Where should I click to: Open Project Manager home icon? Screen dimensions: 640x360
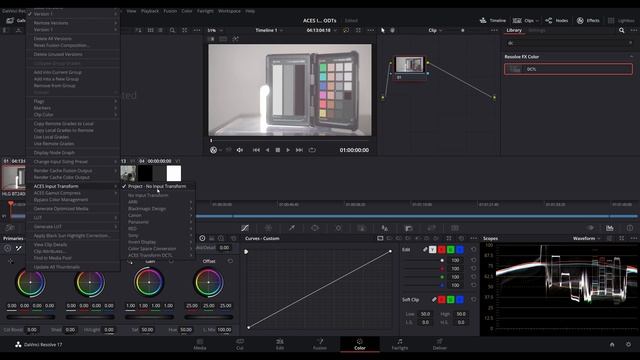(x=612, y=344)
